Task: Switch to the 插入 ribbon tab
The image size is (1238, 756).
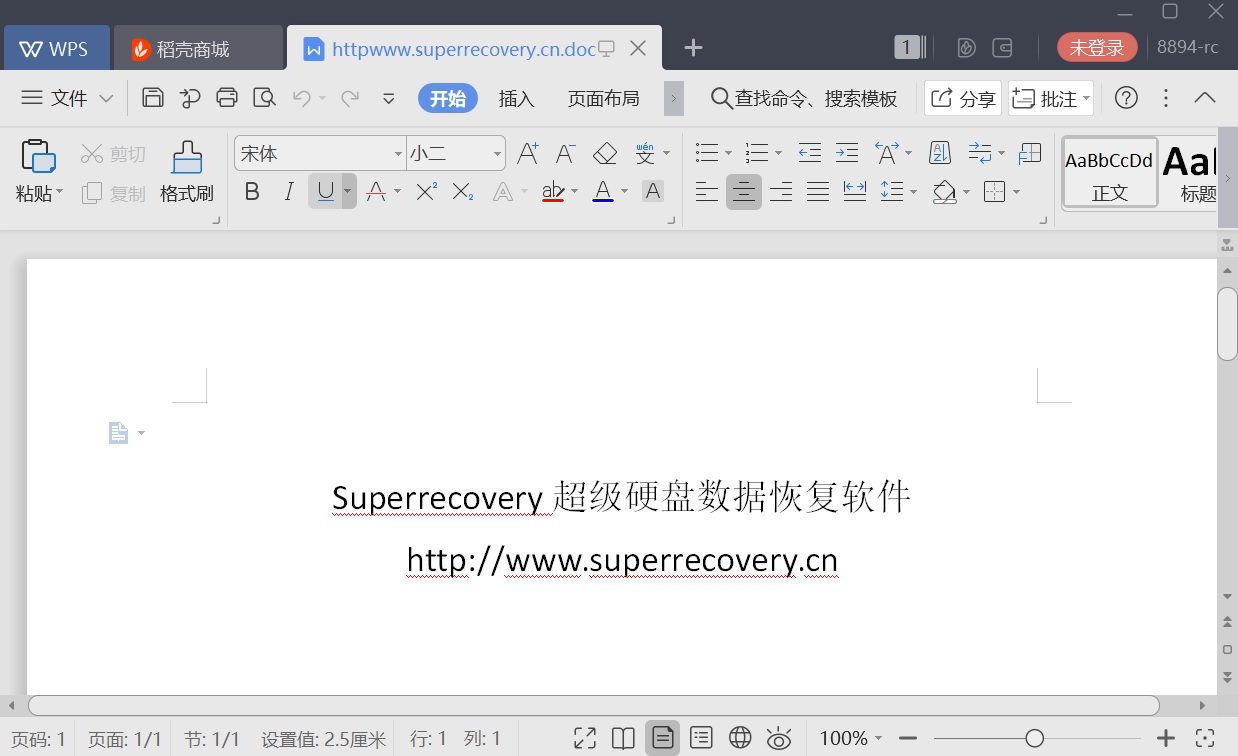Action: click(517, 98)
